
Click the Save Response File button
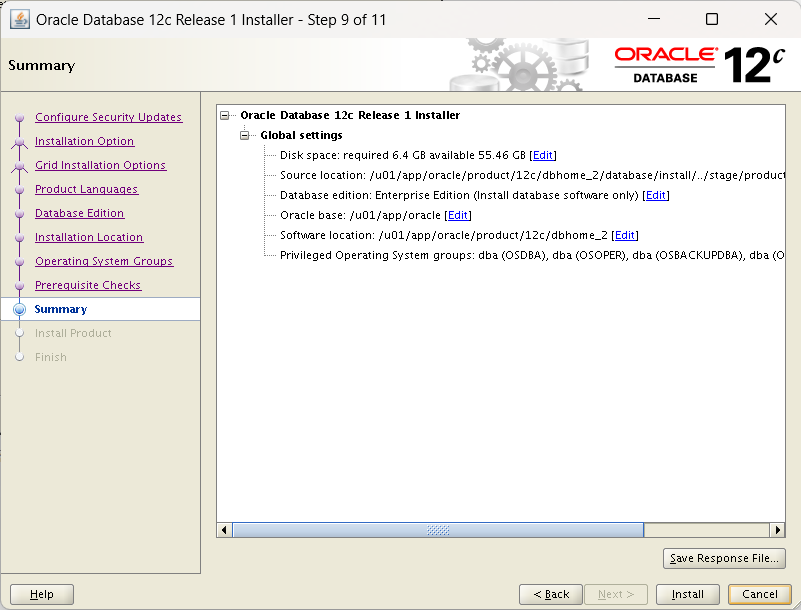coord(724,558)
